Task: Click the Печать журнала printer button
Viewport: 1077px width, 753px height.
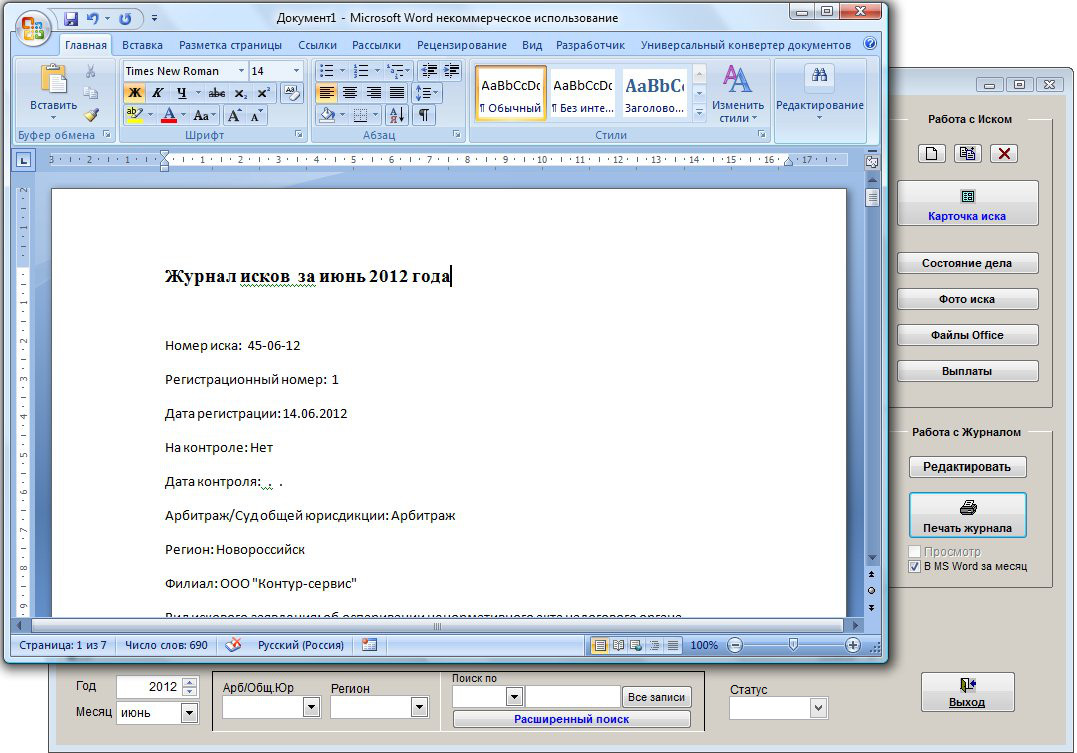Action: (x=967, y=515)
